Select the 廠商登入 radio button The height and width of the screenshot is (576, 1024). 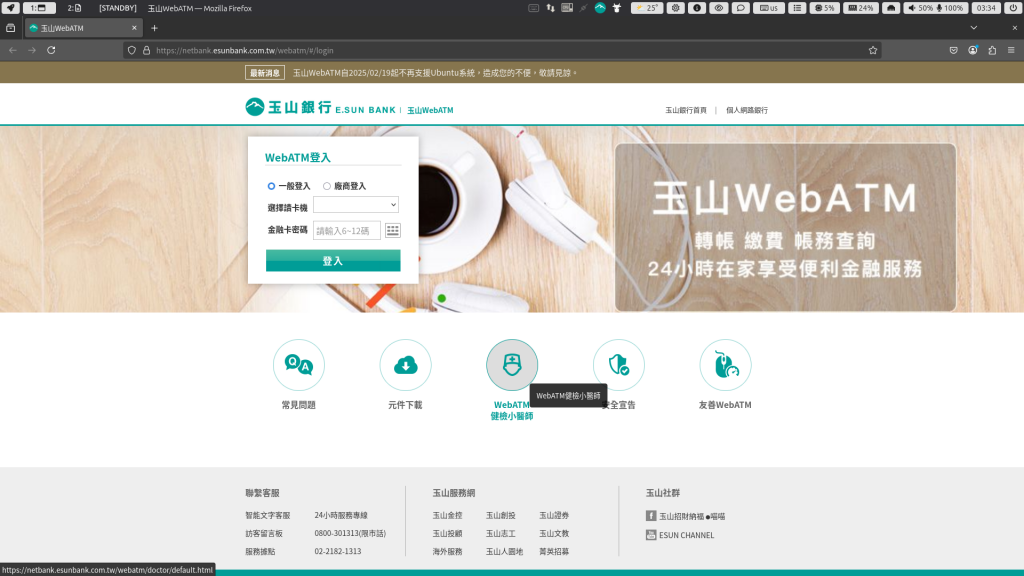click(327, 186)
